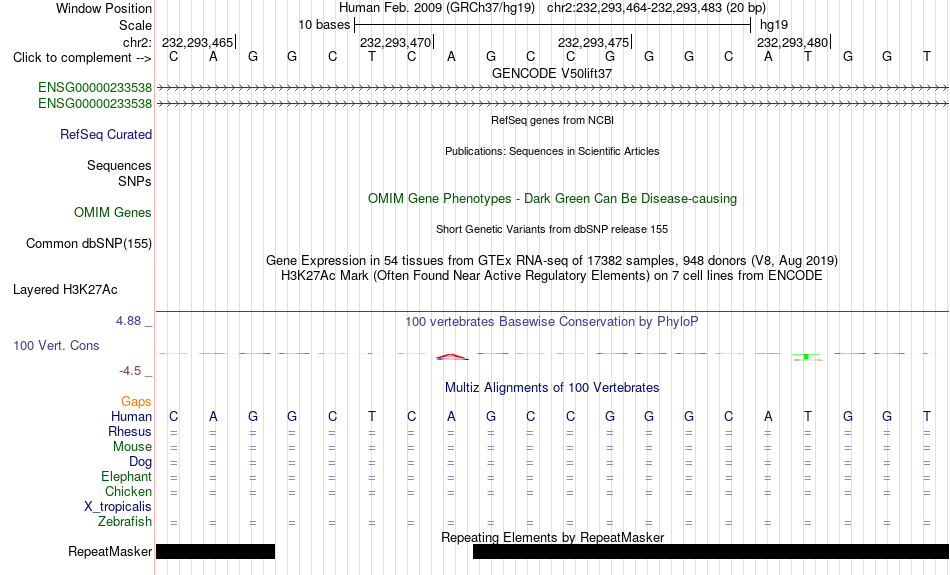Select the Chicken alignment row label
The width and height of the screenshot is (950, 575).
tap(128, 491)
